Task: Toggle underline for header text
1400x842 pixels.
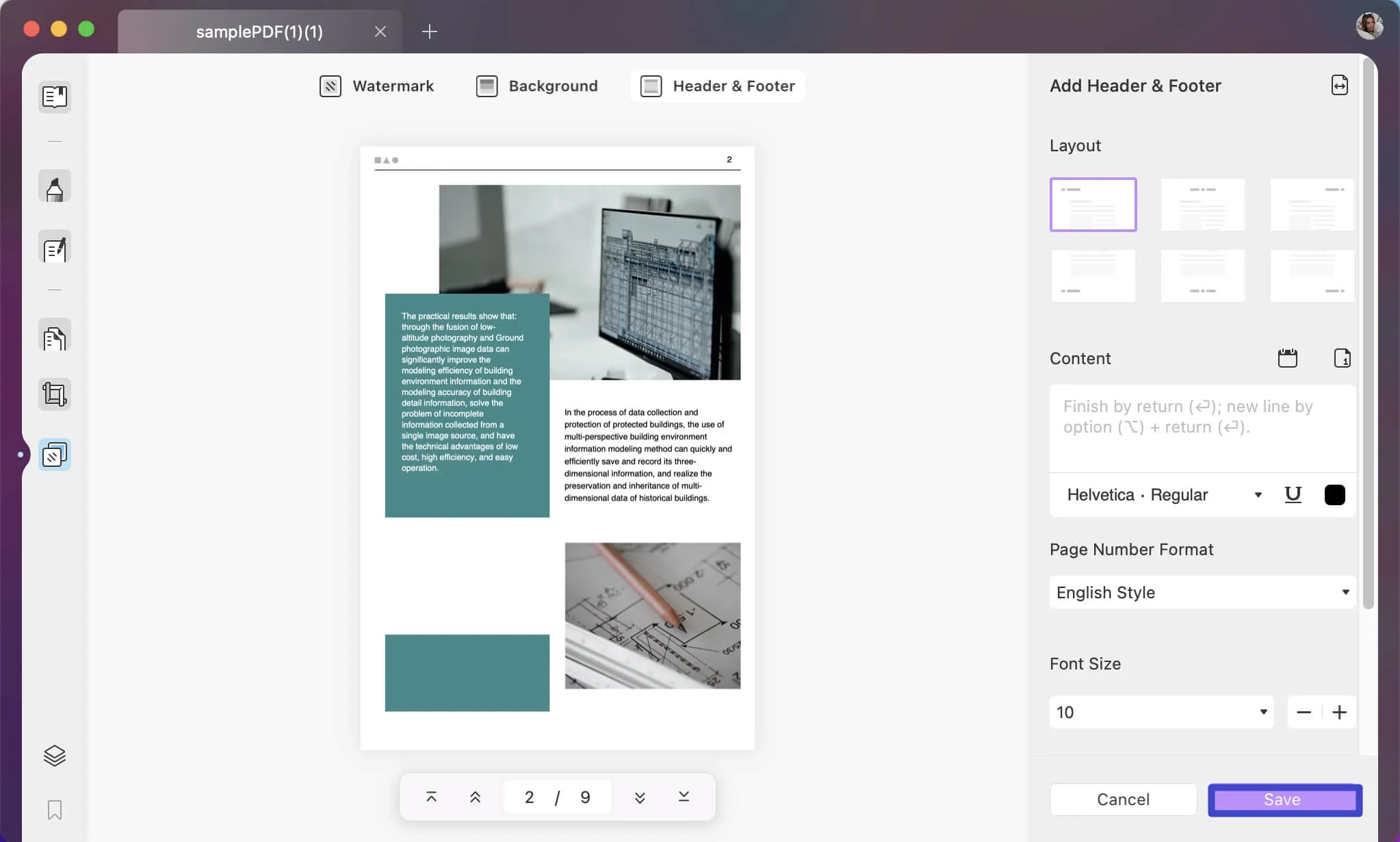Action: (x=1293, y=494)
